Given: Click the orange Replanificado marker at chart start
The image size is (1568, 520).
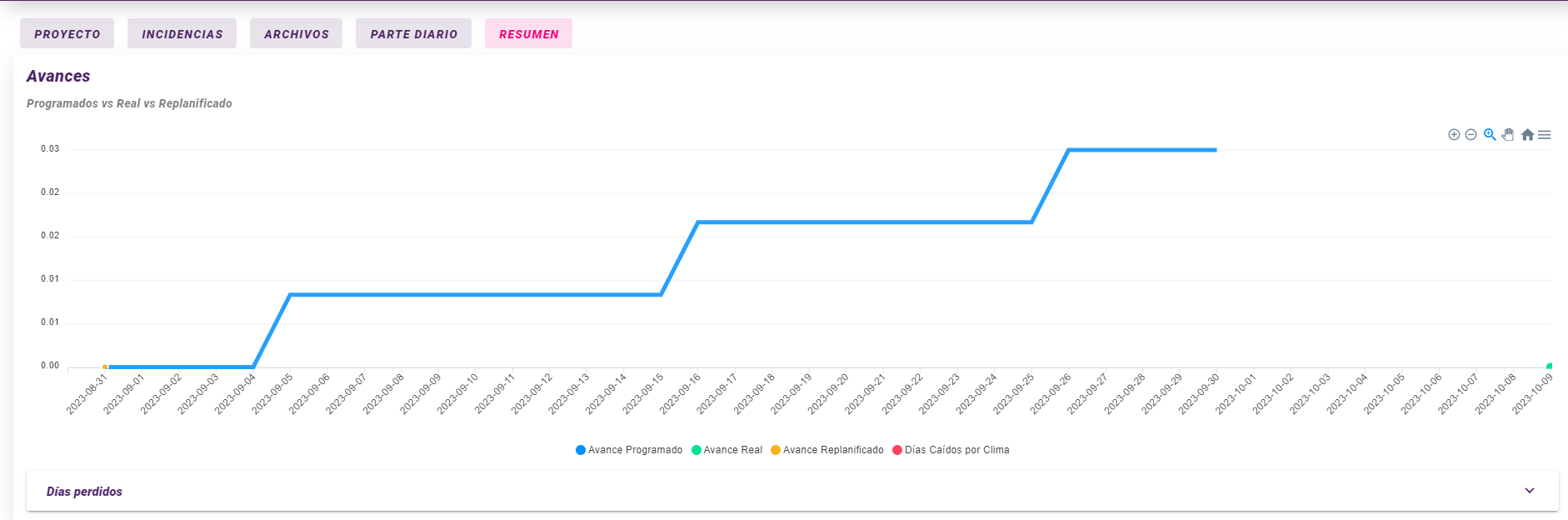Looking at the screenshot, I should 105,367.
